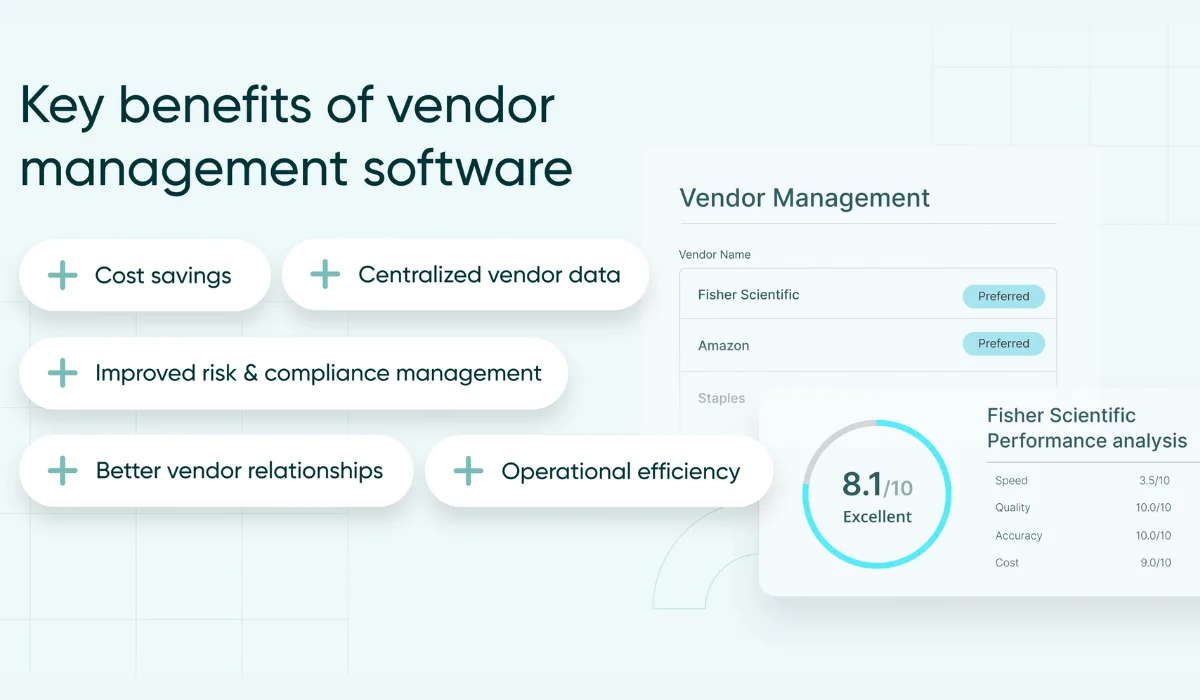The height and width of the screenshot is (700, 1200).
Task: Click the Accuracy metric label
Action: [x=1019, y=536]
